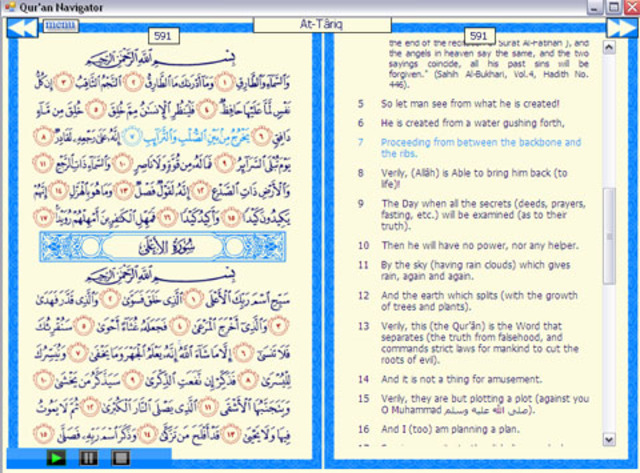Maximize the Qur'an Navigator window
Screen dimensions: 640x473
pyautogui.click(x=613, y=7)
